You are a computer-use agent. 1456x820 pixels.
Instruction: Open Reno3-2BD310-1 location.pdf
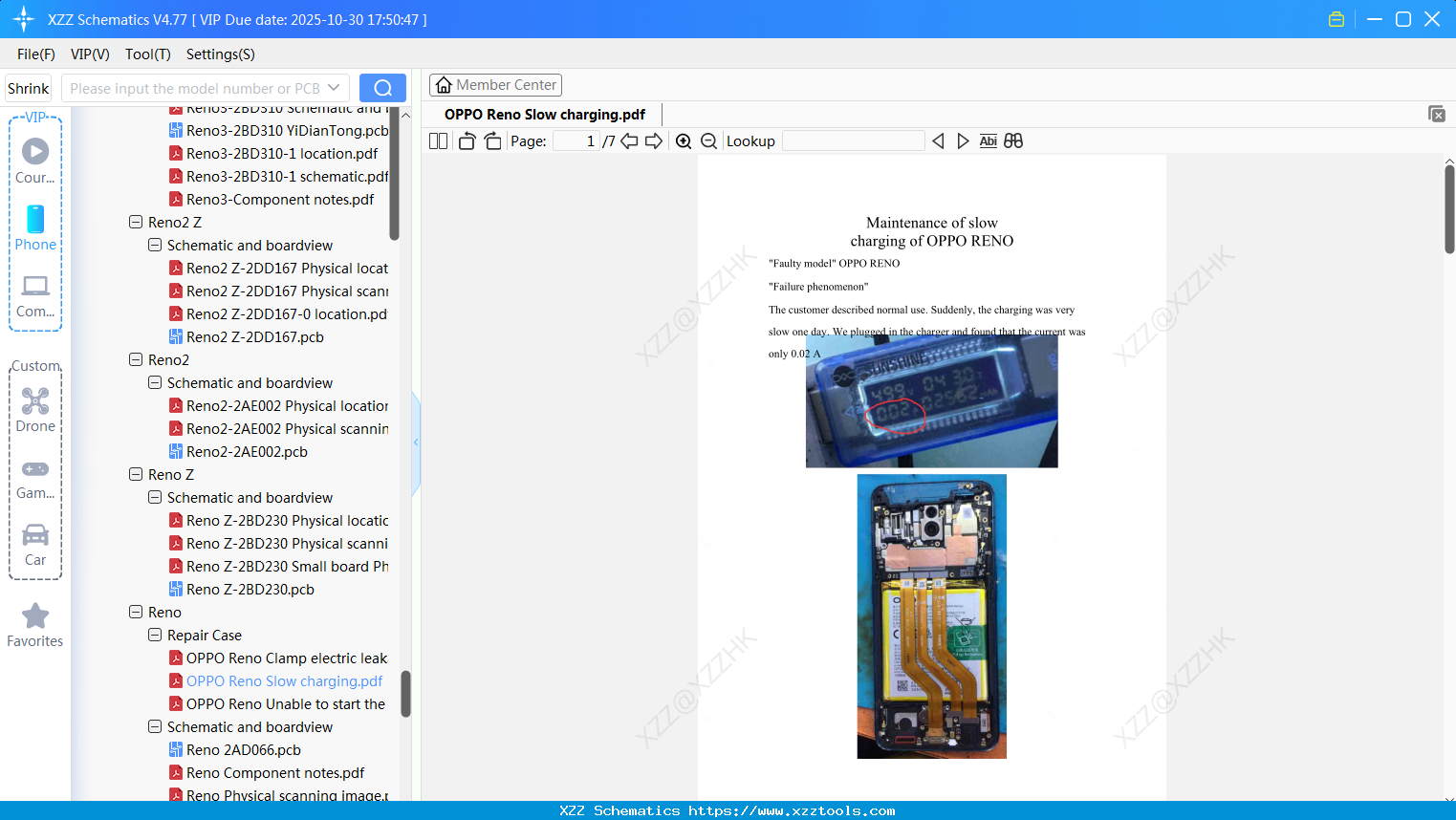tap(272, 153)
